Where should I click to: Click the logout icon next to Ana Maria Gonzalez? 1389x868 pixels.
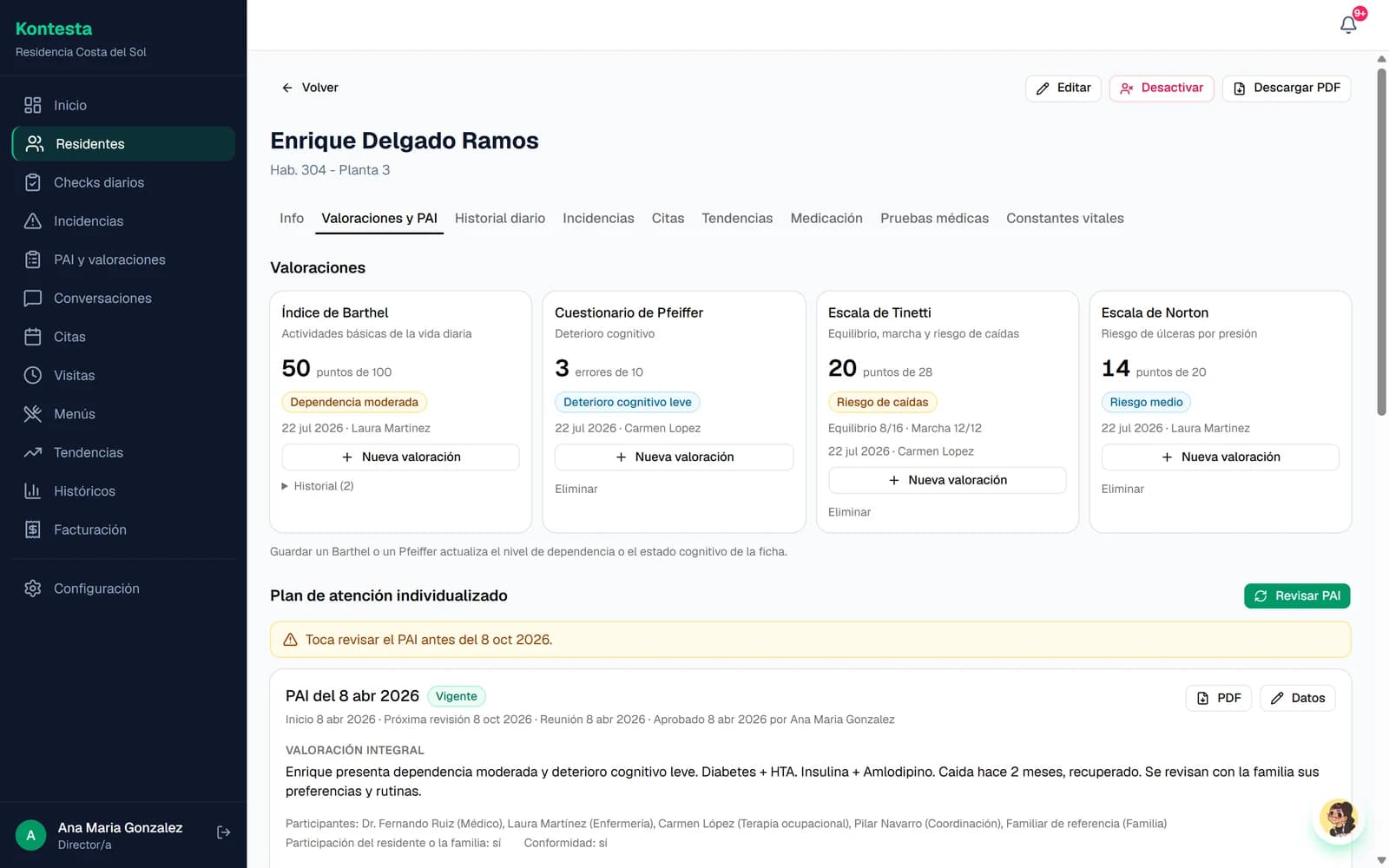click(x=223, y=832)
